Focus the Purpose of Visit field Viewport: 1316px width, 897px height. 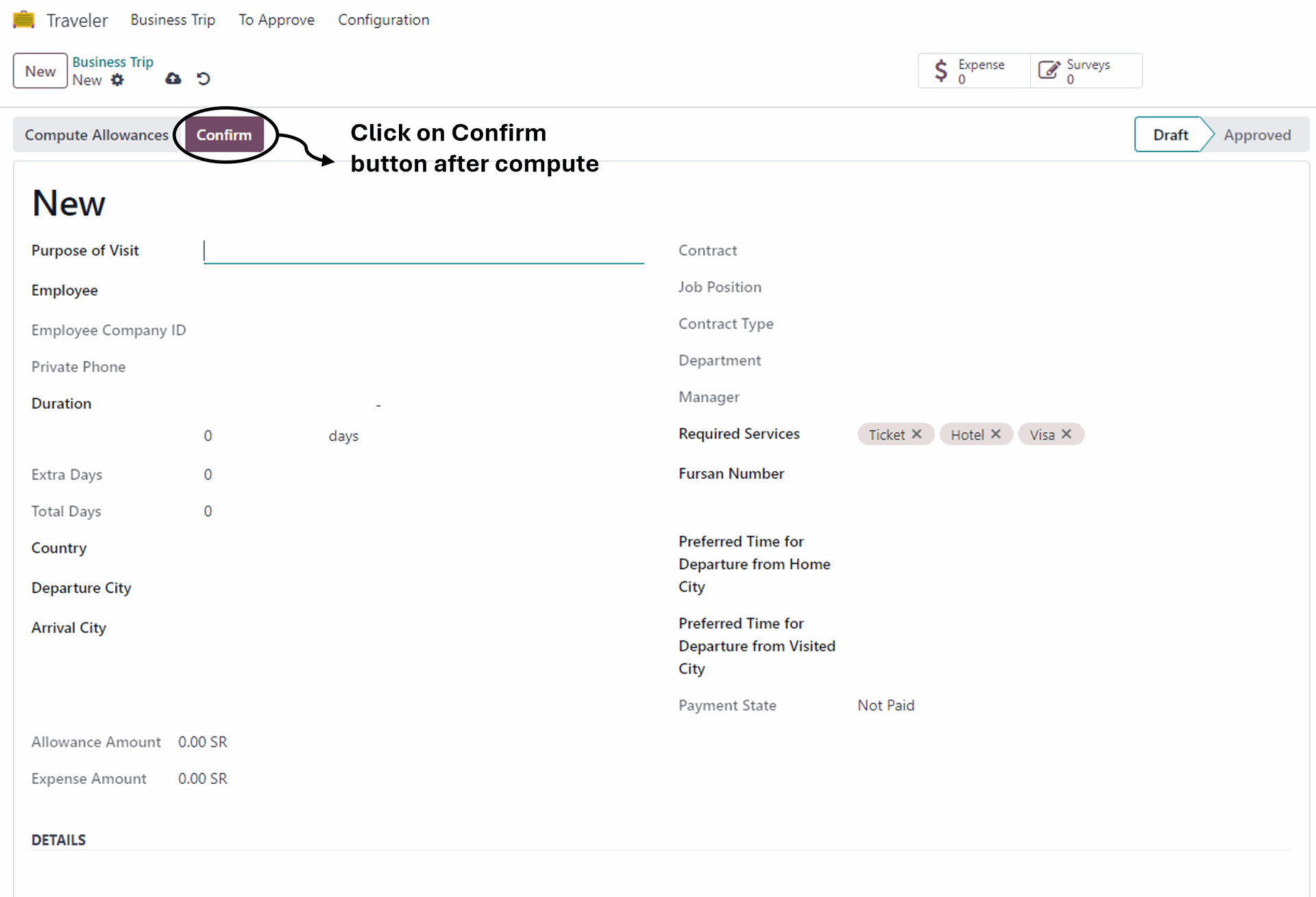point(423,251)
